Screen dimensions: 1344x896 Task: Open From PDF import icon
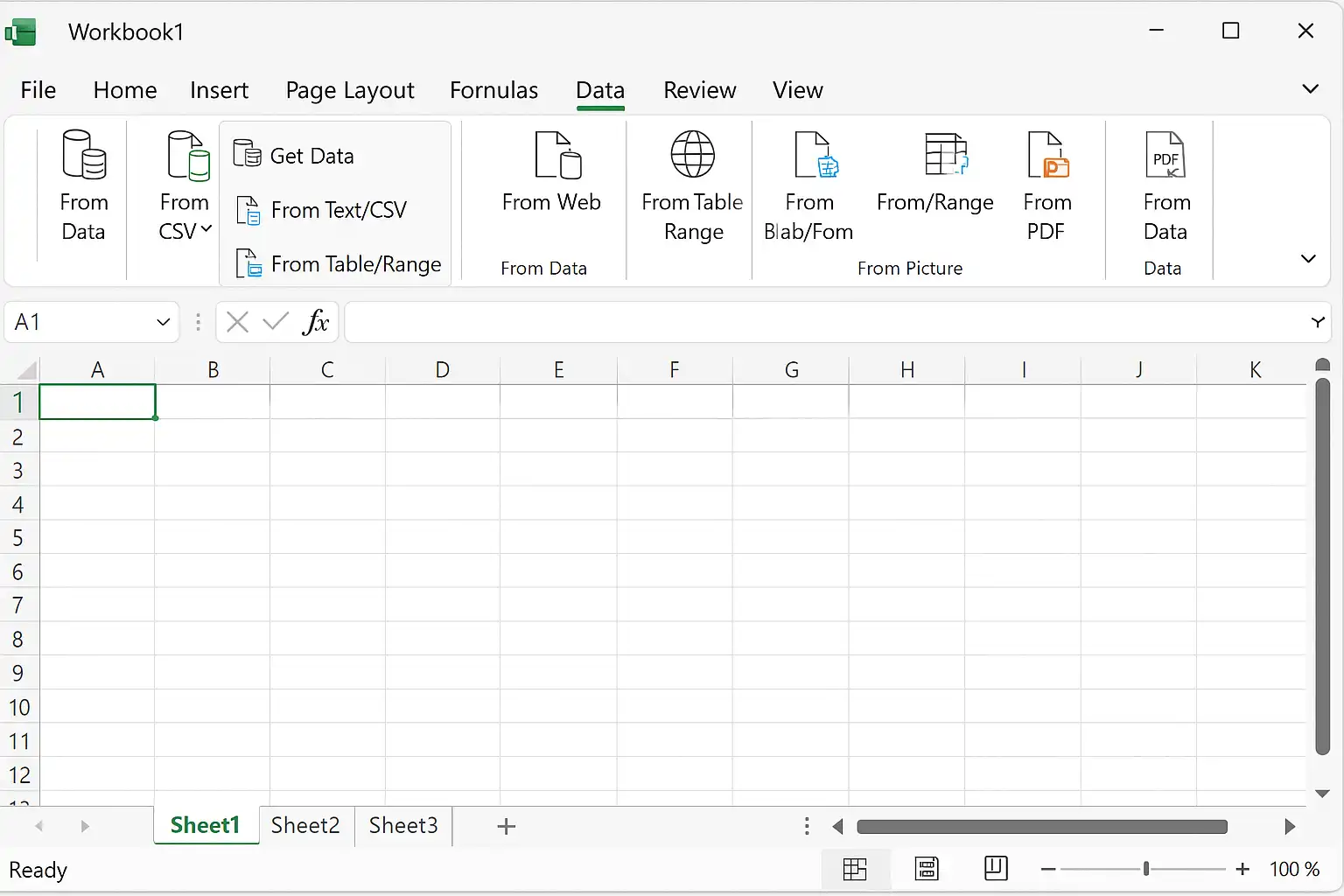[x=1048, y=155]
